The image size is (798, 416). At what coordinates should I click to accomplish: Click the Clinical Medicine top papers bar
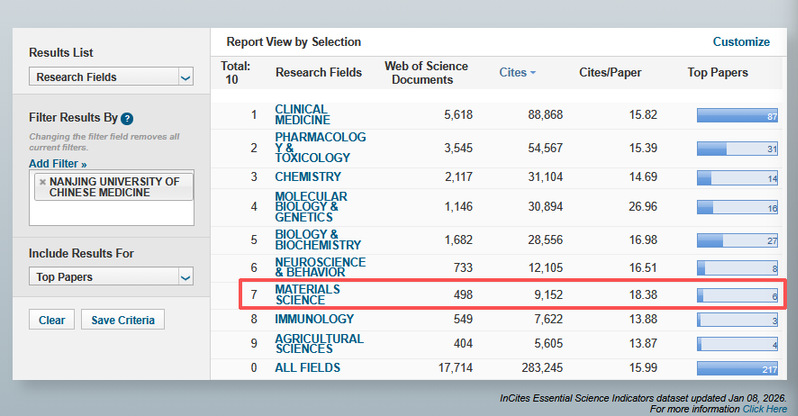point(738,116)
